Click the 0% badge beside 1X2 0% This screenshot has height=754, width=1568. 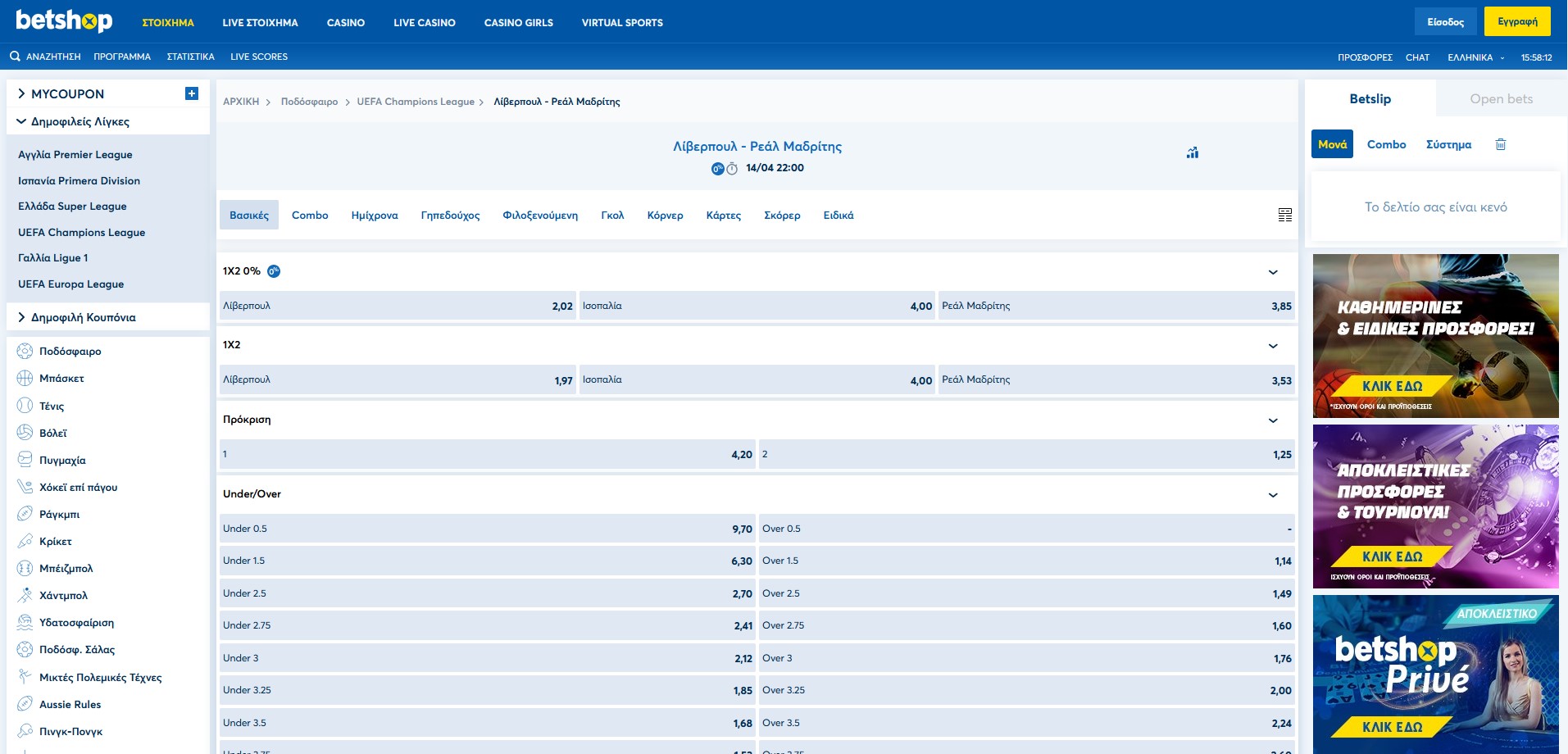(274, 271)
